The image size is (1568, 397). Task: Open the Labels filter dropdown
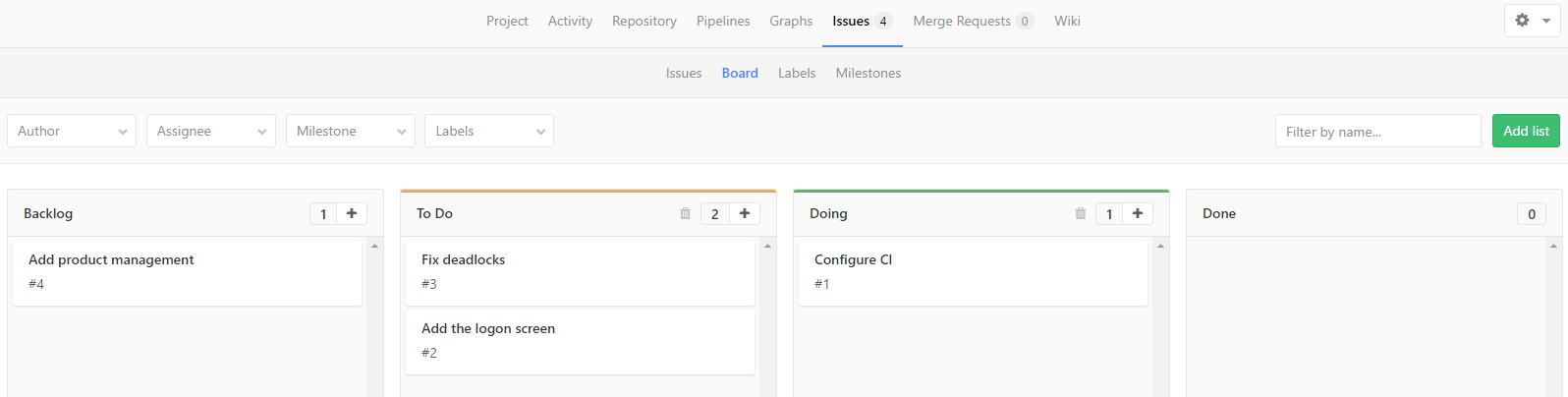[489, 131]
